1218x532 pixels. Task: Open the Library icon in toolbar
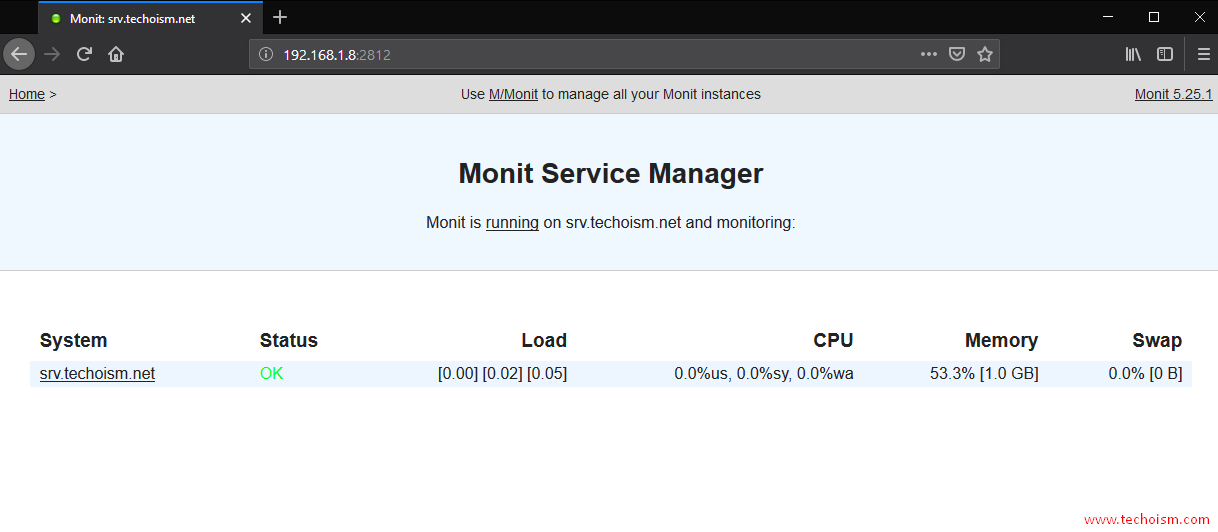[x=1133, y=54]
